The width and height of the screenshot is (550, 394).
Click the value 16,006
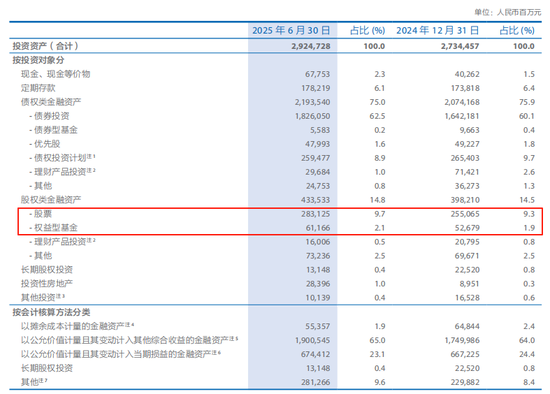click(318, 242)
